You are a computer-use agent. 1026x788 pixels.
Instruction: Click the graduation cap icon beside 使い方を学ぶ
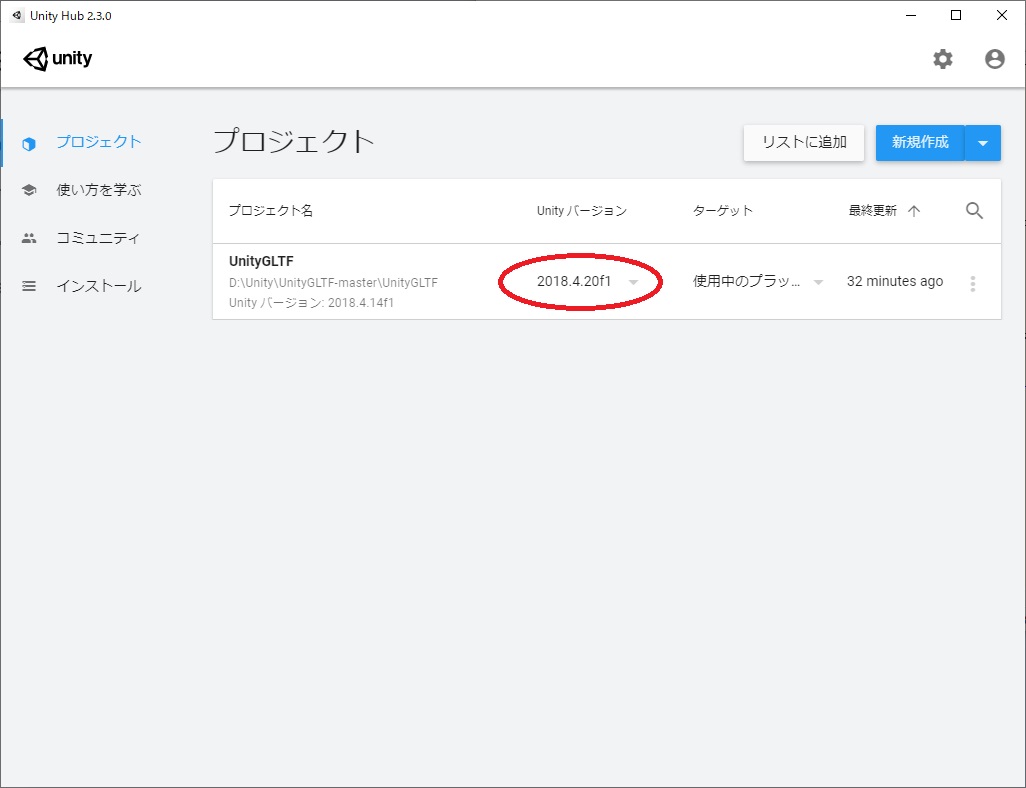click(29, 190)
